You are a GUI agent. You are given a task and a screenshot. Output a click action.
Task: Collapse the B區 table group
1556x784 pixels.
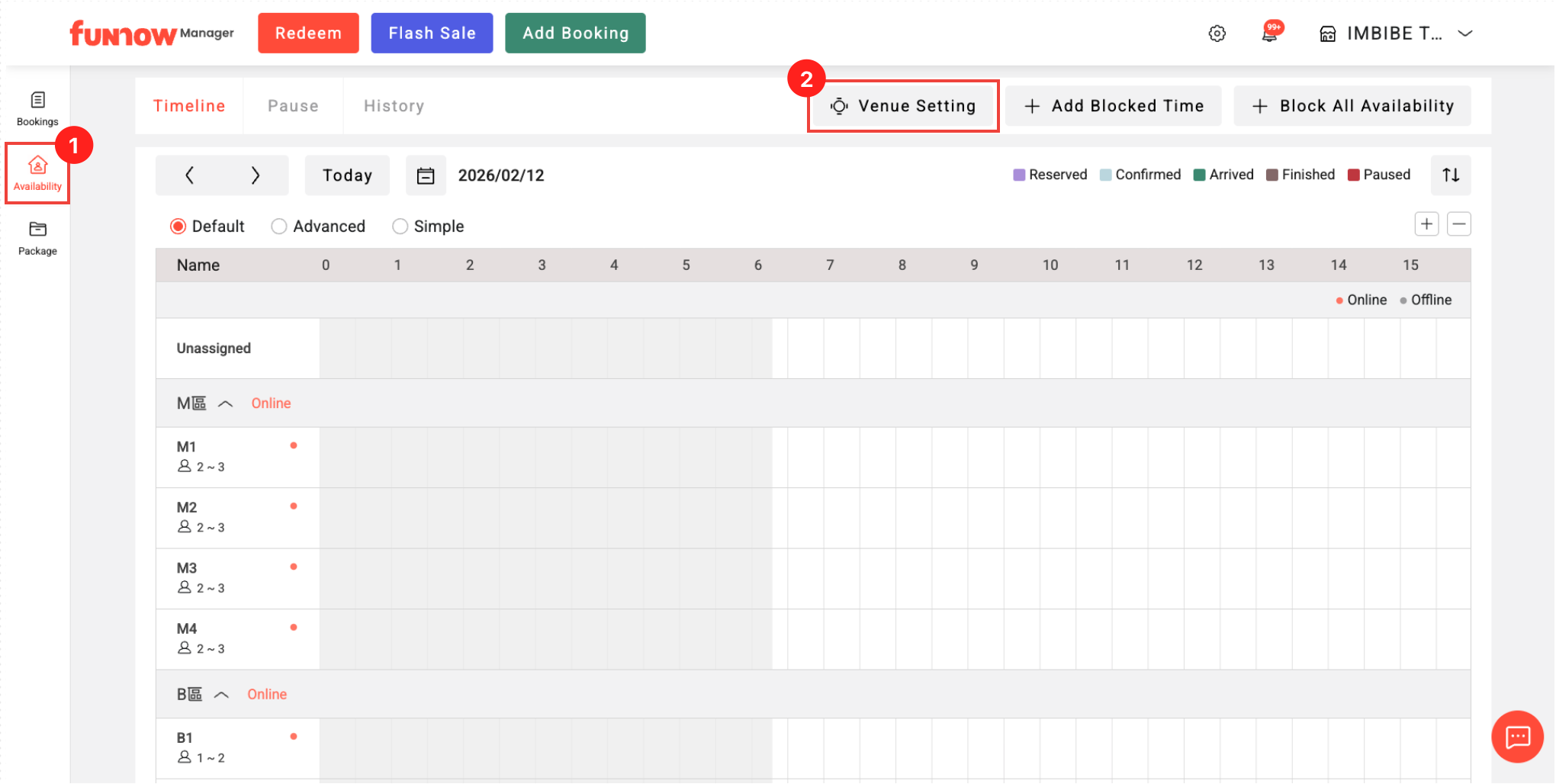click(x=221, y=695)
